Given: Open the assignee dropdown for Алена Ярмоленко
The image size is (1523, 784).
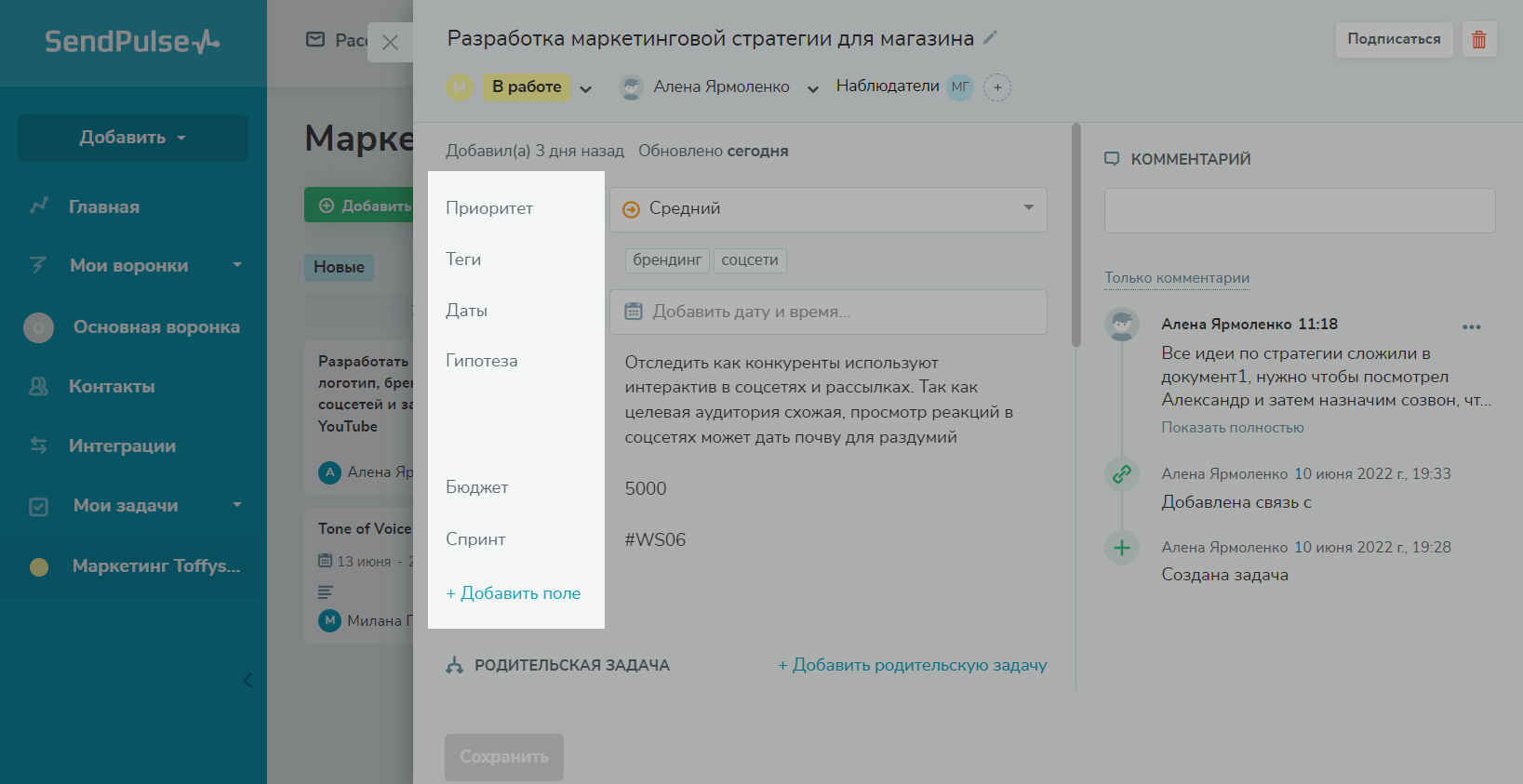Looking at the screenshot, I should point(812,89).
